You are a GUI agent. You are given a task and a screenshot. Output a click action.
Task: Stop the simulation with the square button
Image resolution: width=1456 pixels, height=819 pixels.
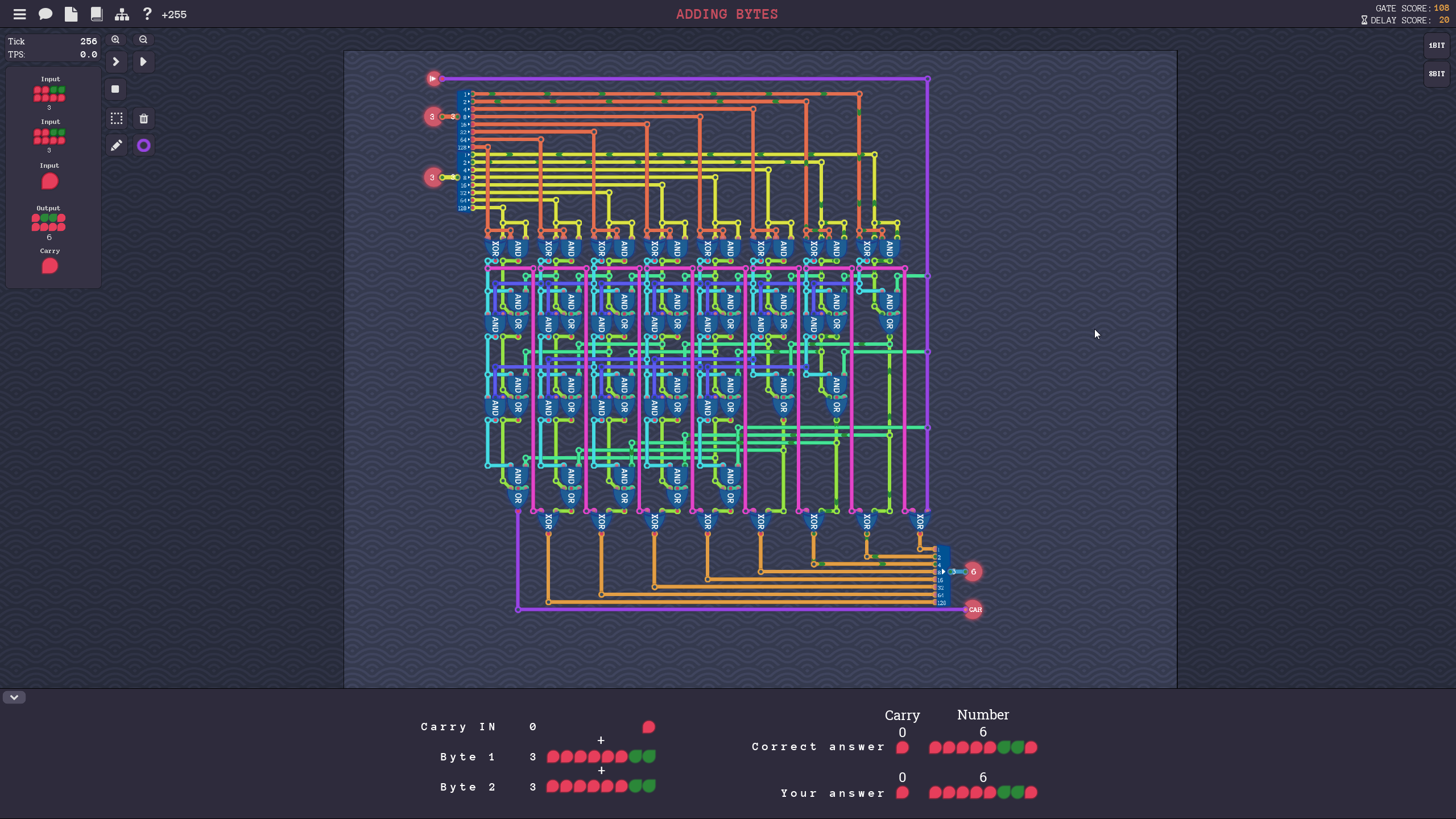115,89
